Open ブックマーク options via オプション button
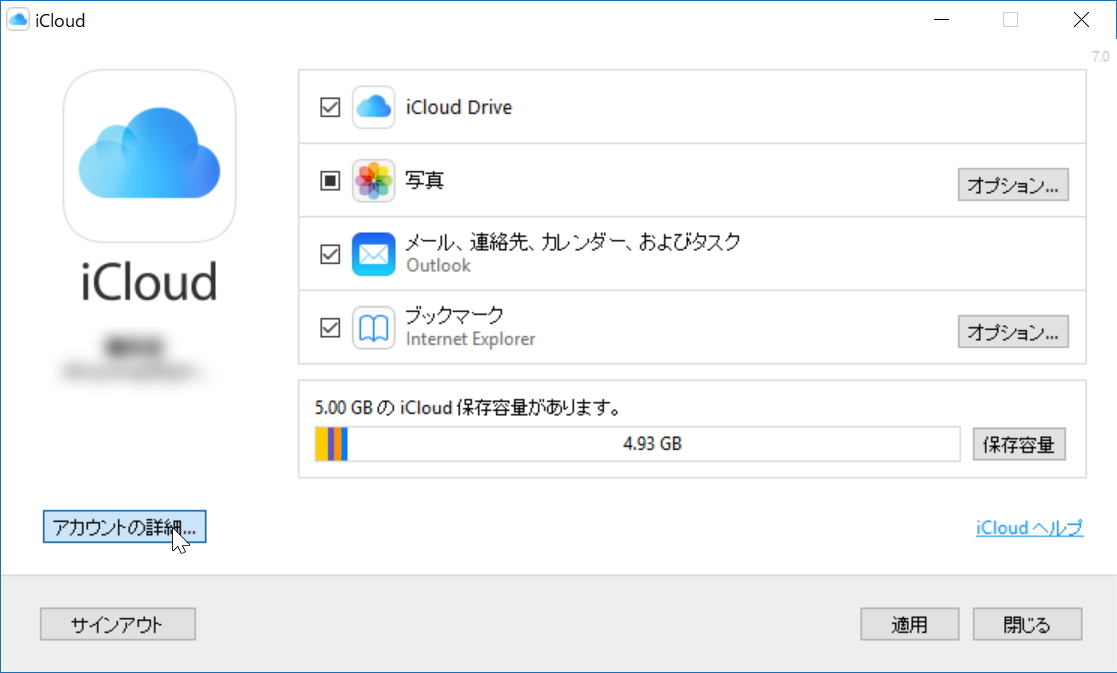 click(1013, 331)
